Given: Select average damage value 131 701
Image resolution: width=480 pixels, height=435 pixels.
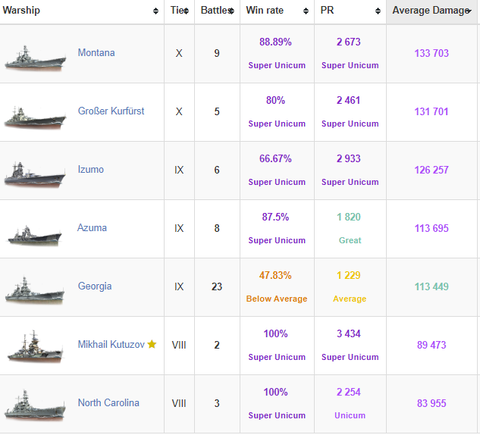Looking at the screenshot, I should (432, 112).
